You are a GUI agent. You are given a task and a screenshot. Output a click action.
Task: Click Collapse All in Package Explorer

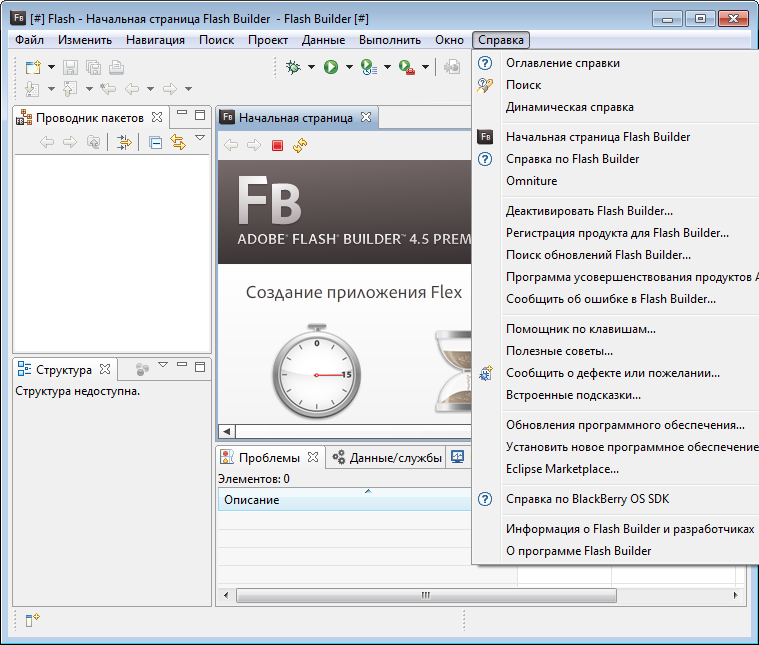[155, 142]
